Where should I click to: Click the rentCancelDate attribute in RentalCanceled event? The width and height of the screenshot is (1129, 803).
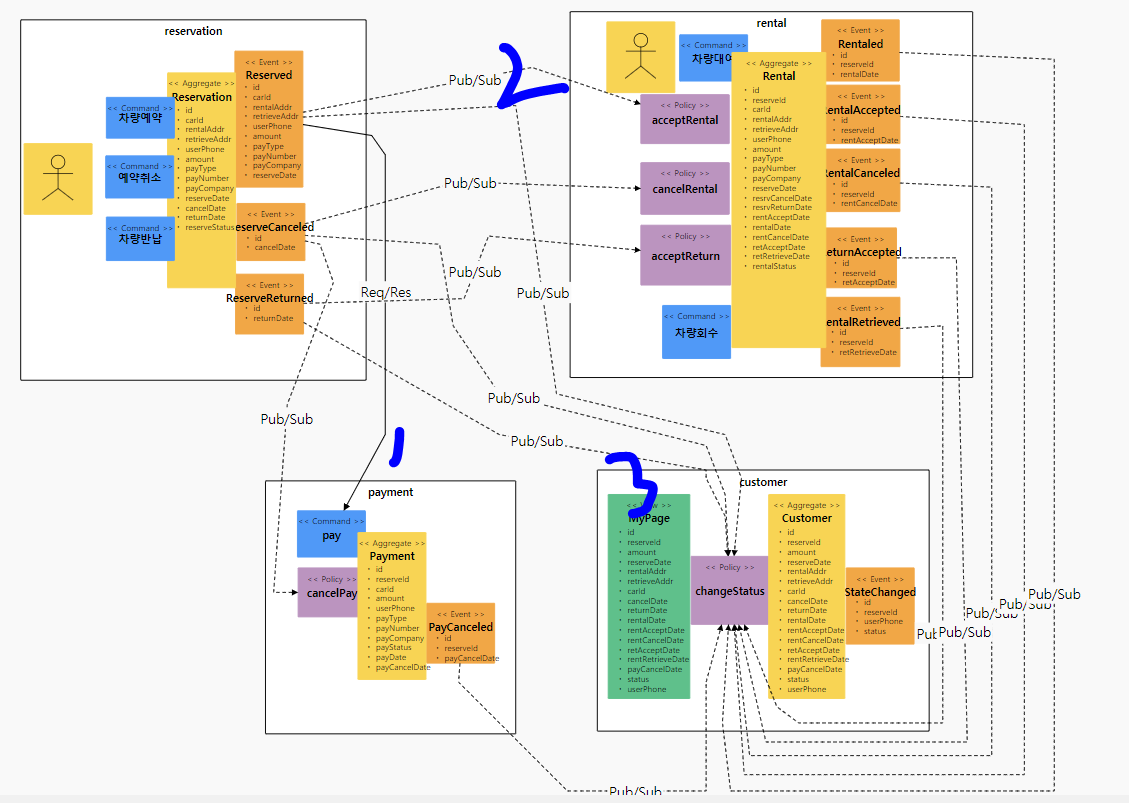tap(869, 203)
